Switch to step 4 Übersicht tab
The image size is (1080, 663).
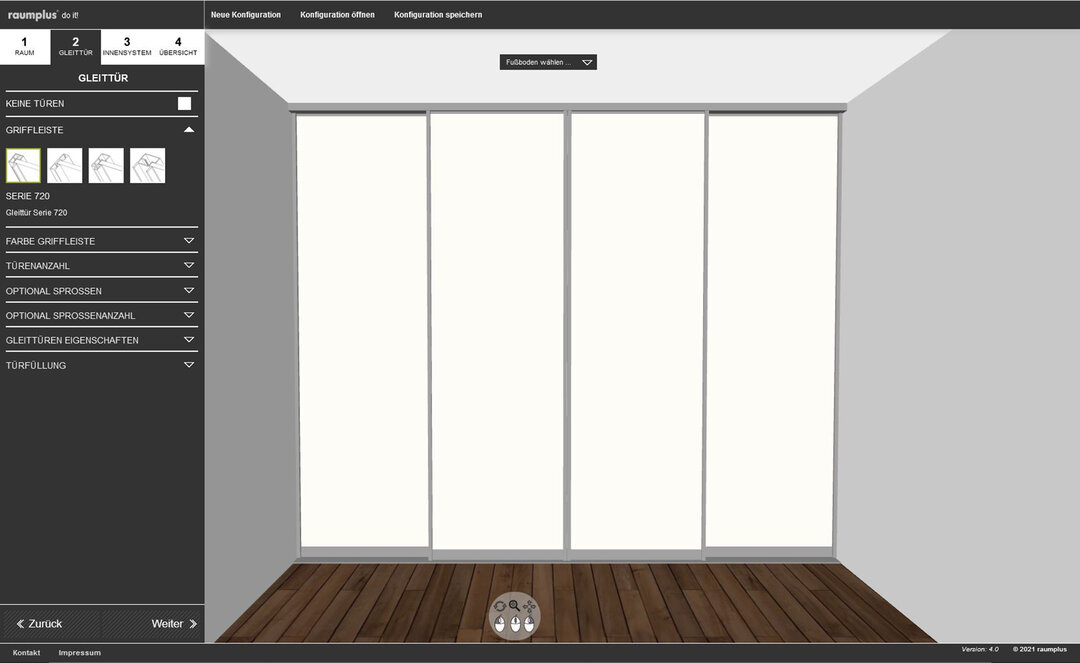(x=178, y=47)
